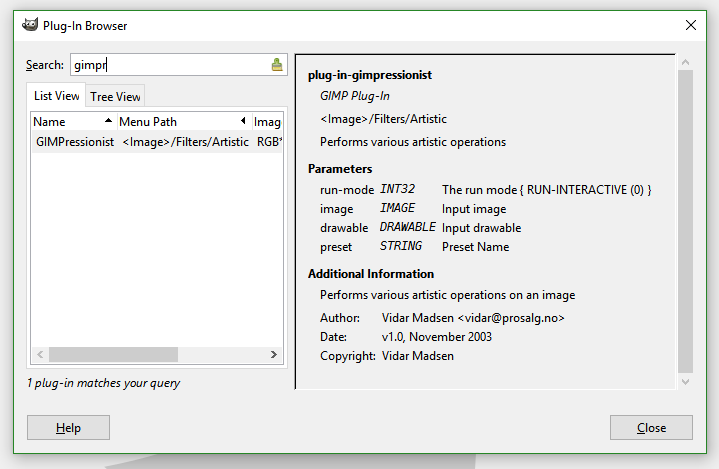Close the Plug-In Browser window with X
This screenshot has height=469, width=719.
691,25
